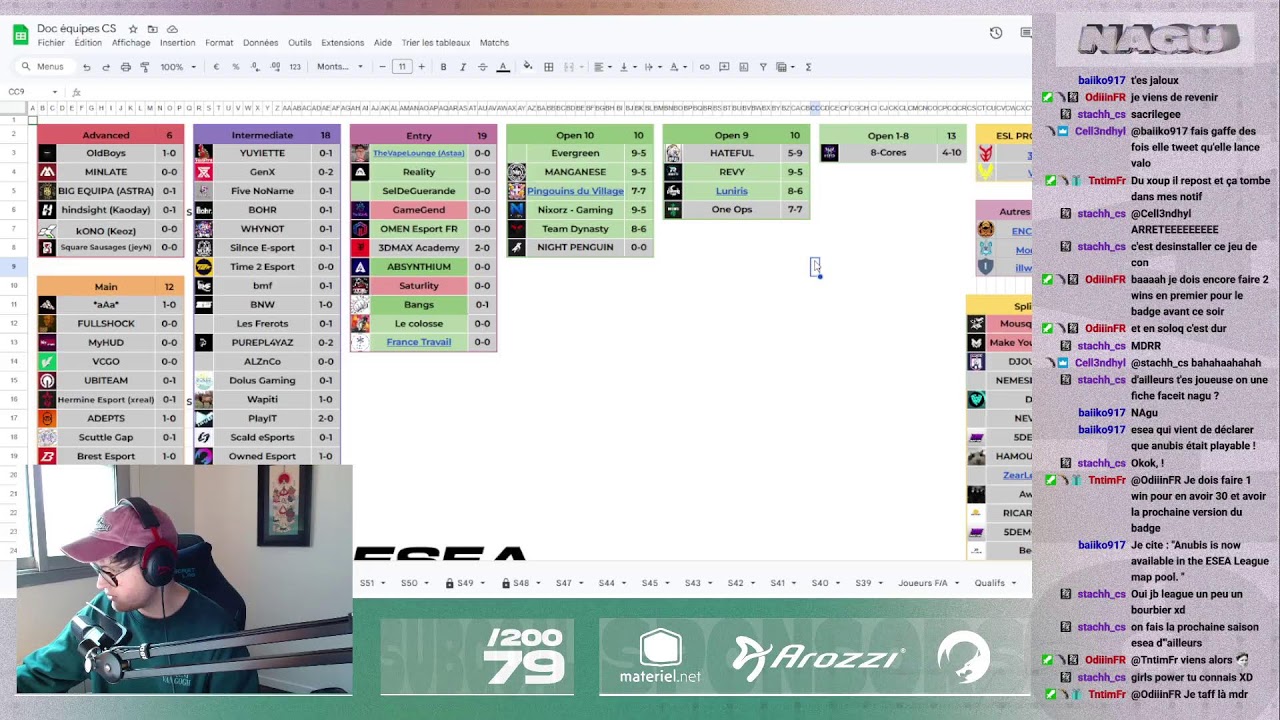Viewport: 1280px width, 720px height.
Task: Open the borders tool
Action: pos(548,67)
